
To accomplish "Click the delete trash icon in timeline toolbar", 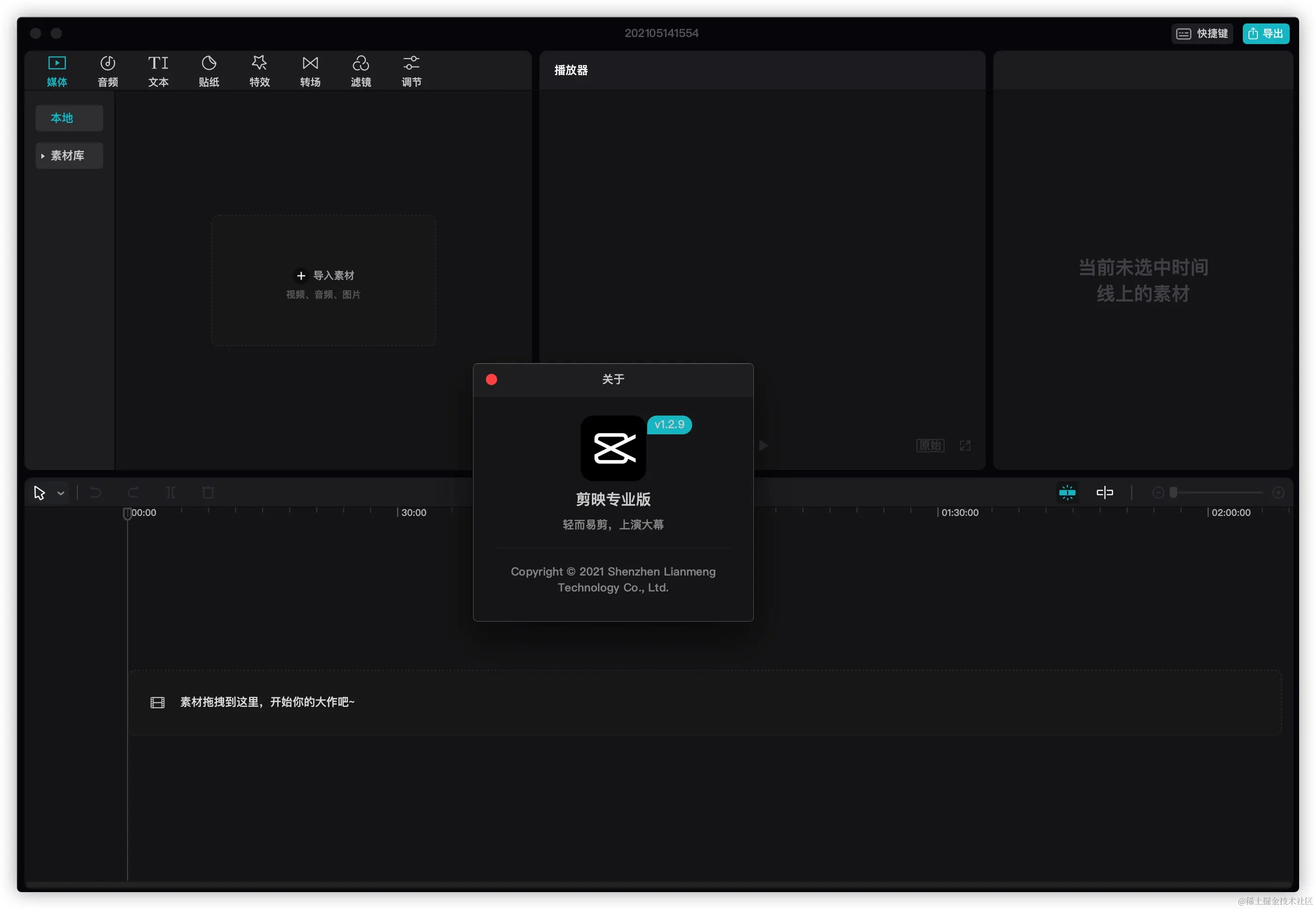I will [208, 492].
